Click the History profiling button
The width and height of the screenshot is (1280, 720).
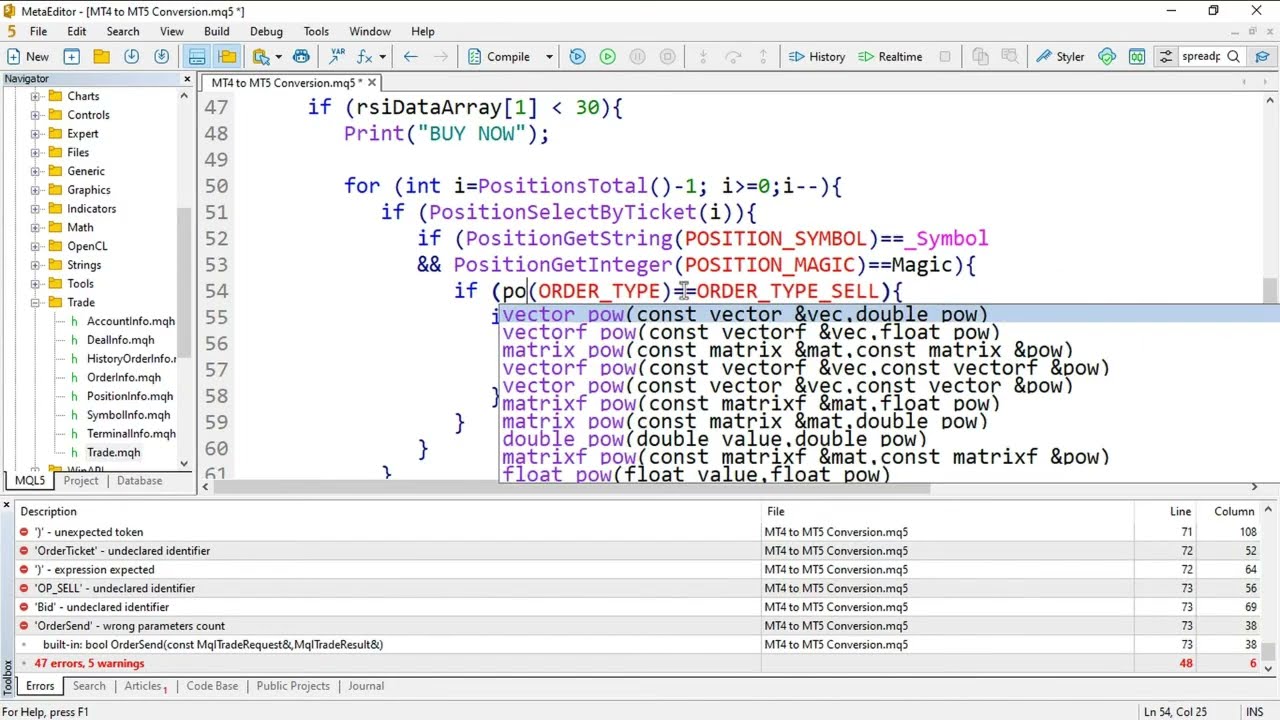(x=817, y=57)
